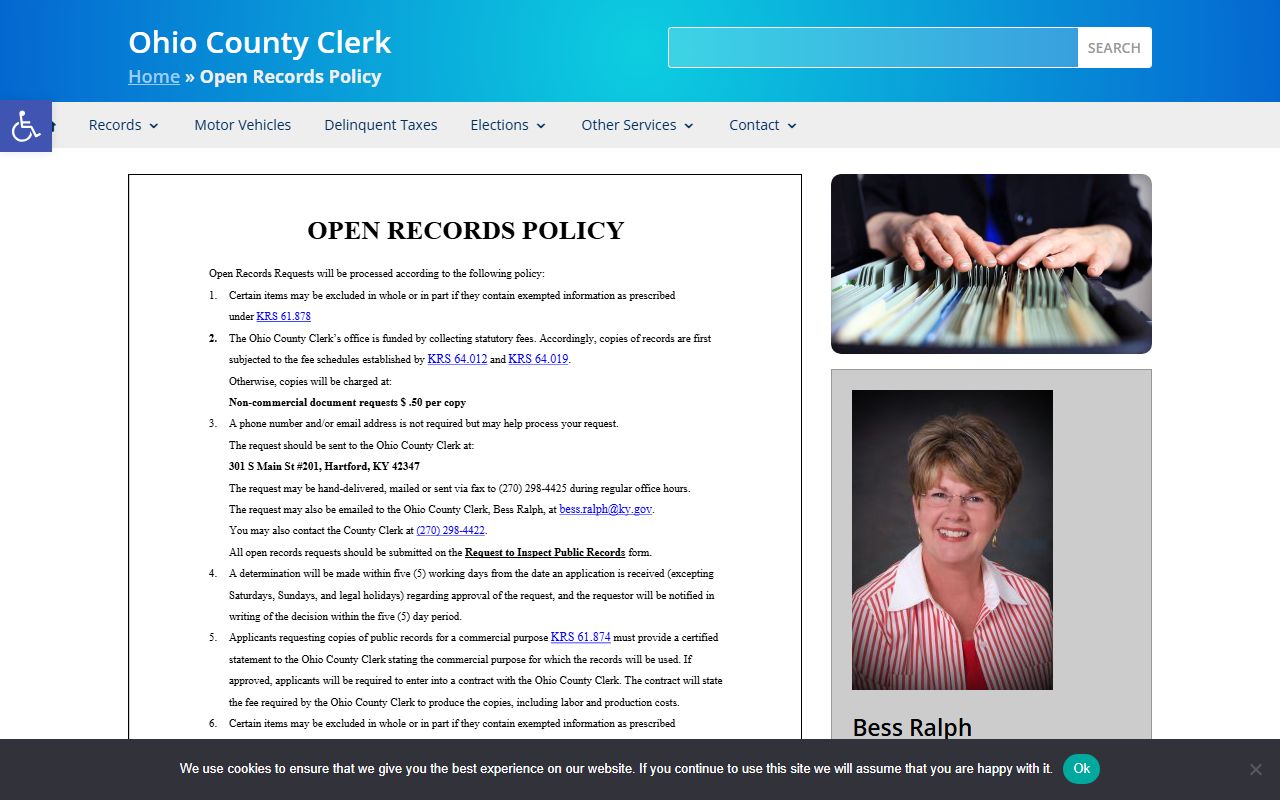
Task: Click the file folders photo thumbnail
Action: (x=991, y=264)
